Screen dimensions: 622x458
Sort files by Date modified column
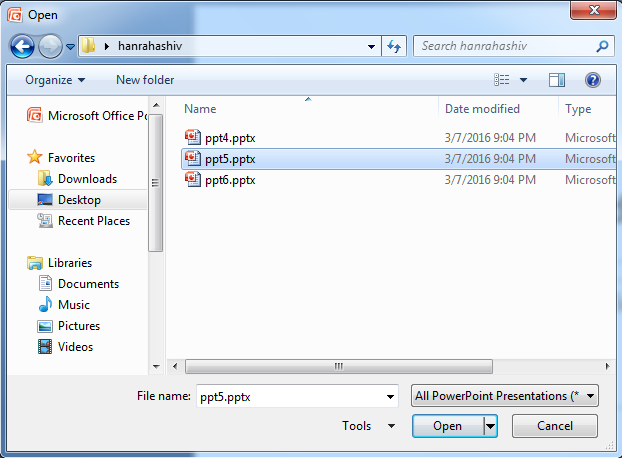pyautogui.click(x=482, y=109)
